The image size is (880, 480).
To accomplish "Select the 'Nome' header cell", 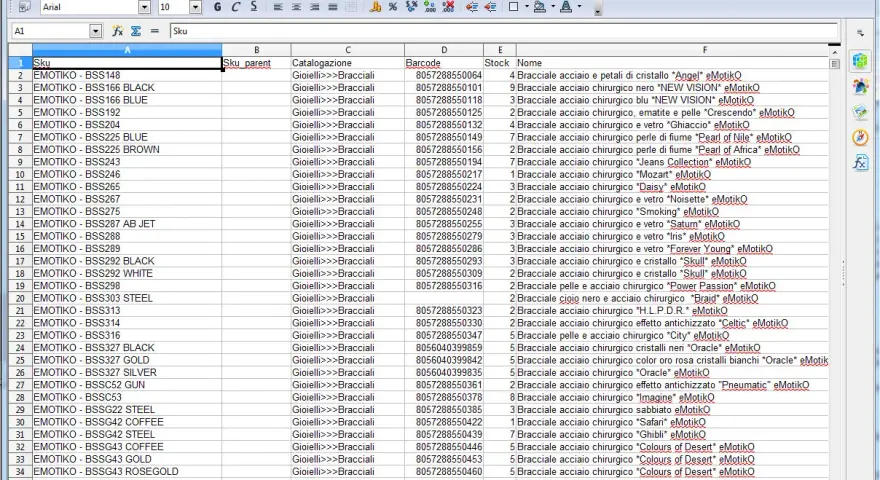I will (672, 63).
